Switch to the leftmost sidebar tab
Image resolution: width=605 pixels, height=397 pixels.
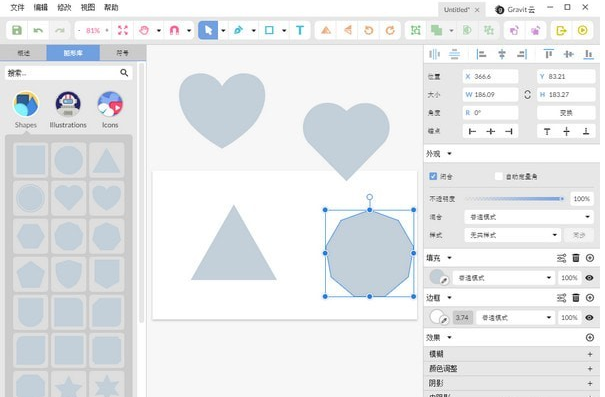(24, 53)
